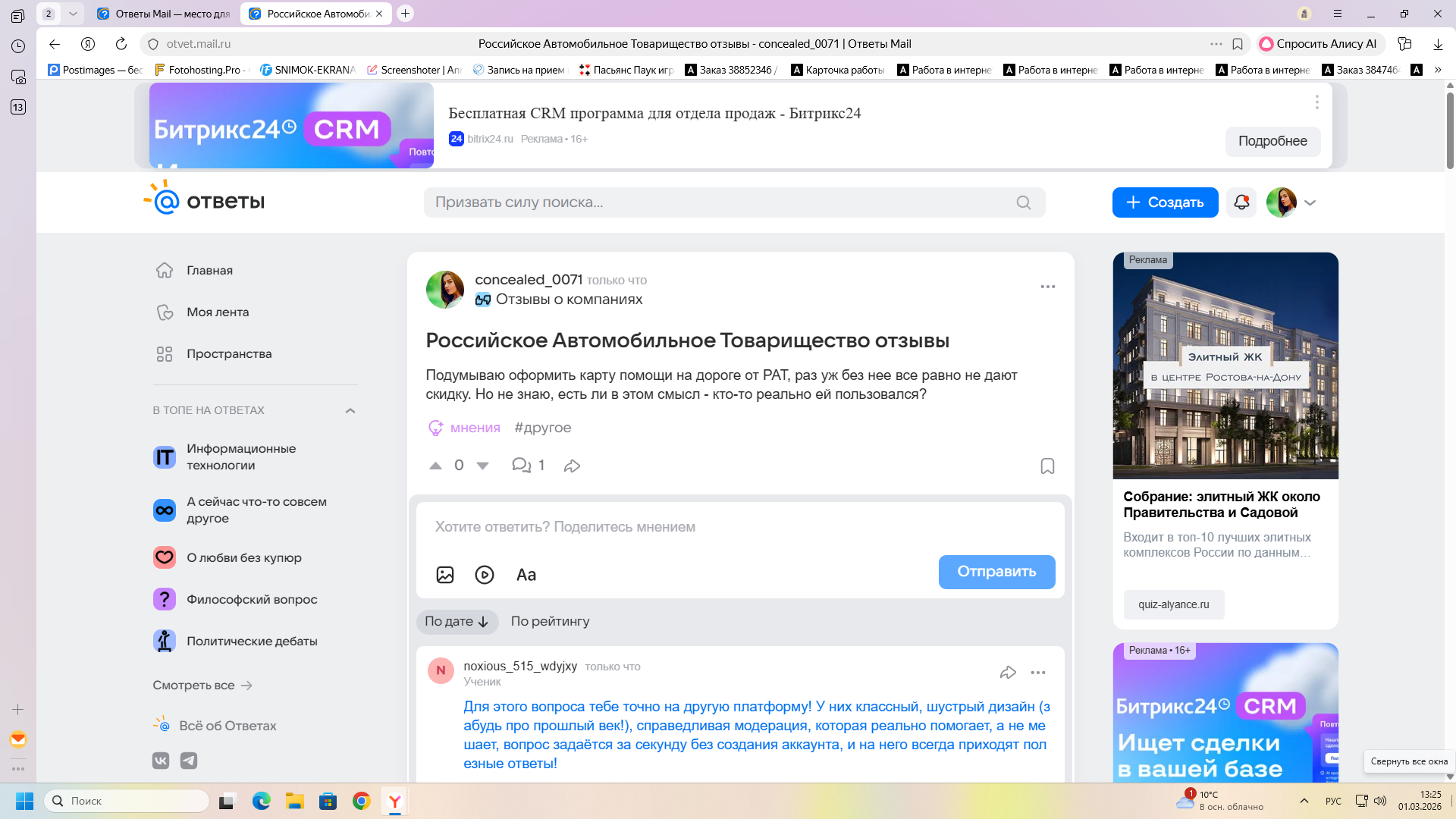Screen dimensions: 1456x819
Task: Share the question via arrow icon
Action: pyautogui.click(x=572, y=466)
